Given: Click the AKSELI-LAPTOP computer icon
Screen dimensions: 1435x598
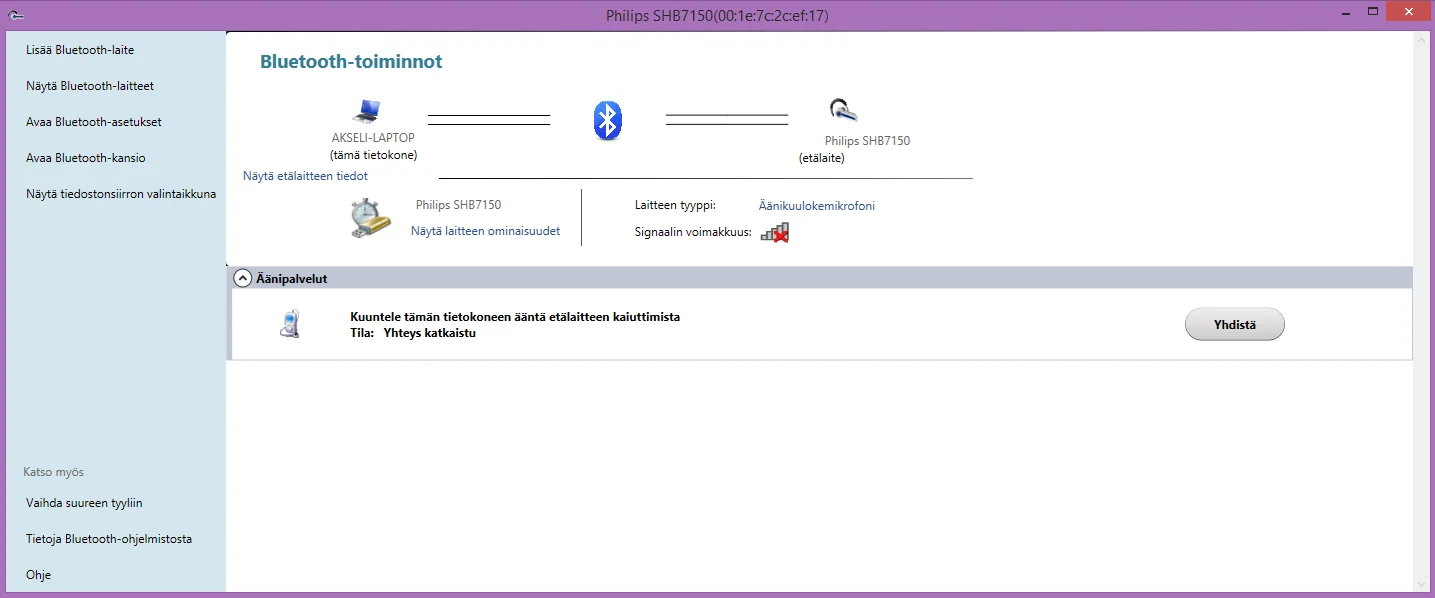Looking at the screenshot, I should (x=367, y=111).
